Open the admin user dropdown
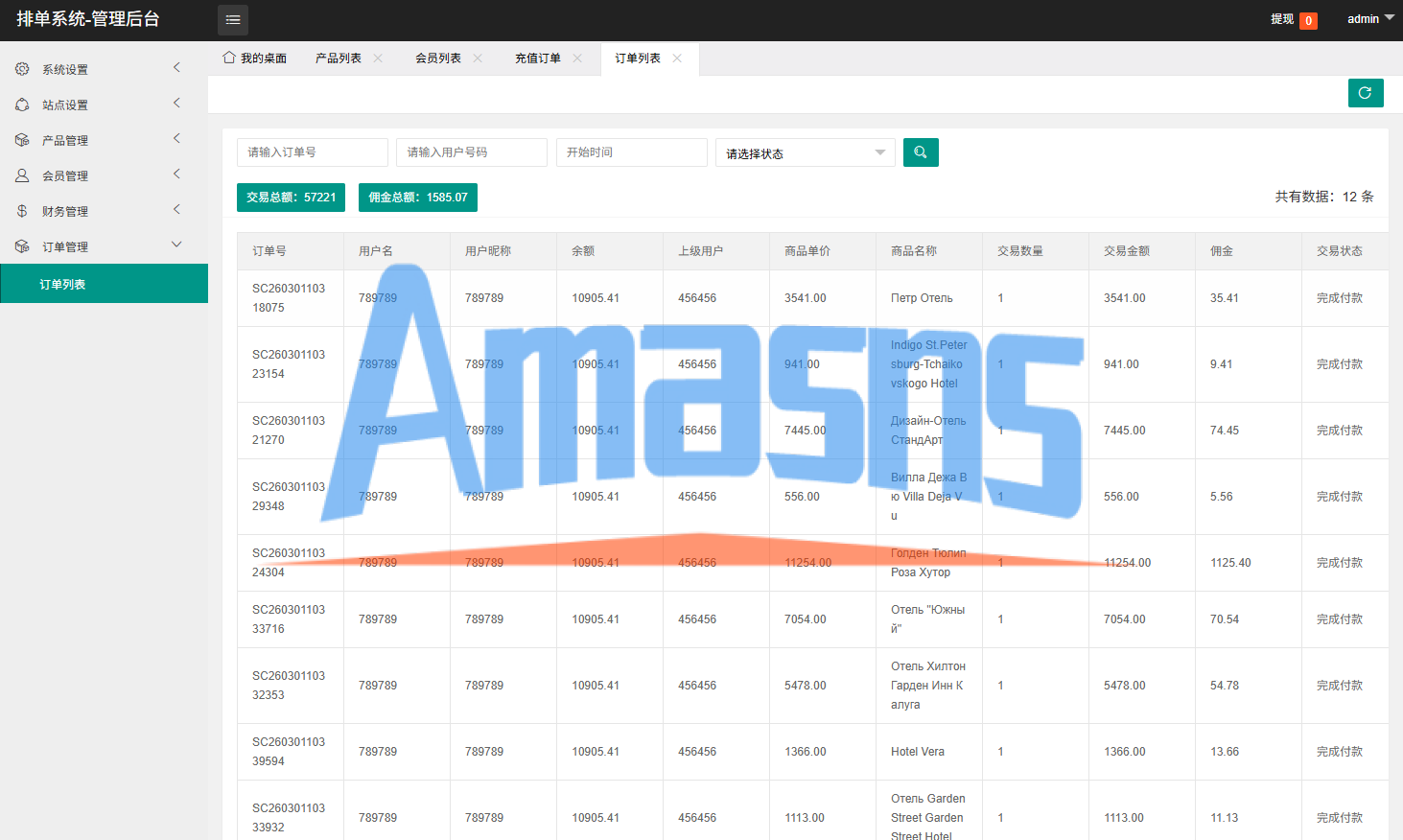The width and height of the screenshot is (1403, 840). tap(1370, 19)
